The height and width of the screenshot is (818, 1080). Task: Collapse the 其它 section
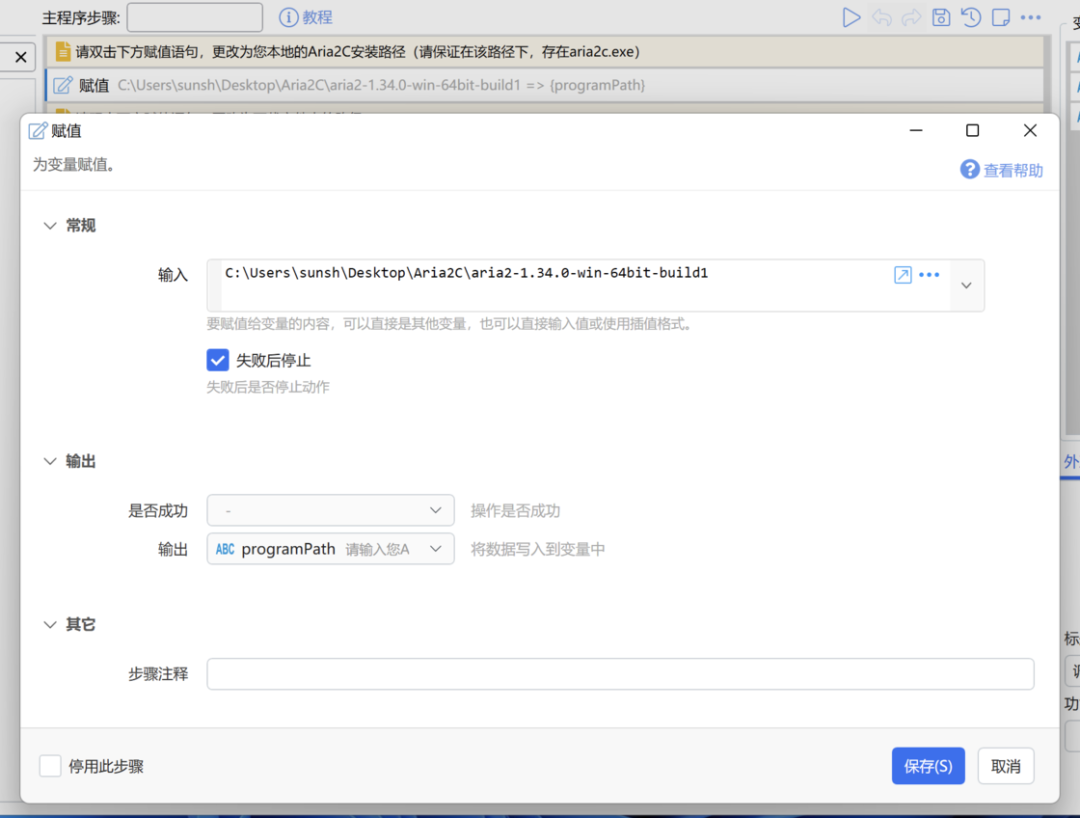50,625
